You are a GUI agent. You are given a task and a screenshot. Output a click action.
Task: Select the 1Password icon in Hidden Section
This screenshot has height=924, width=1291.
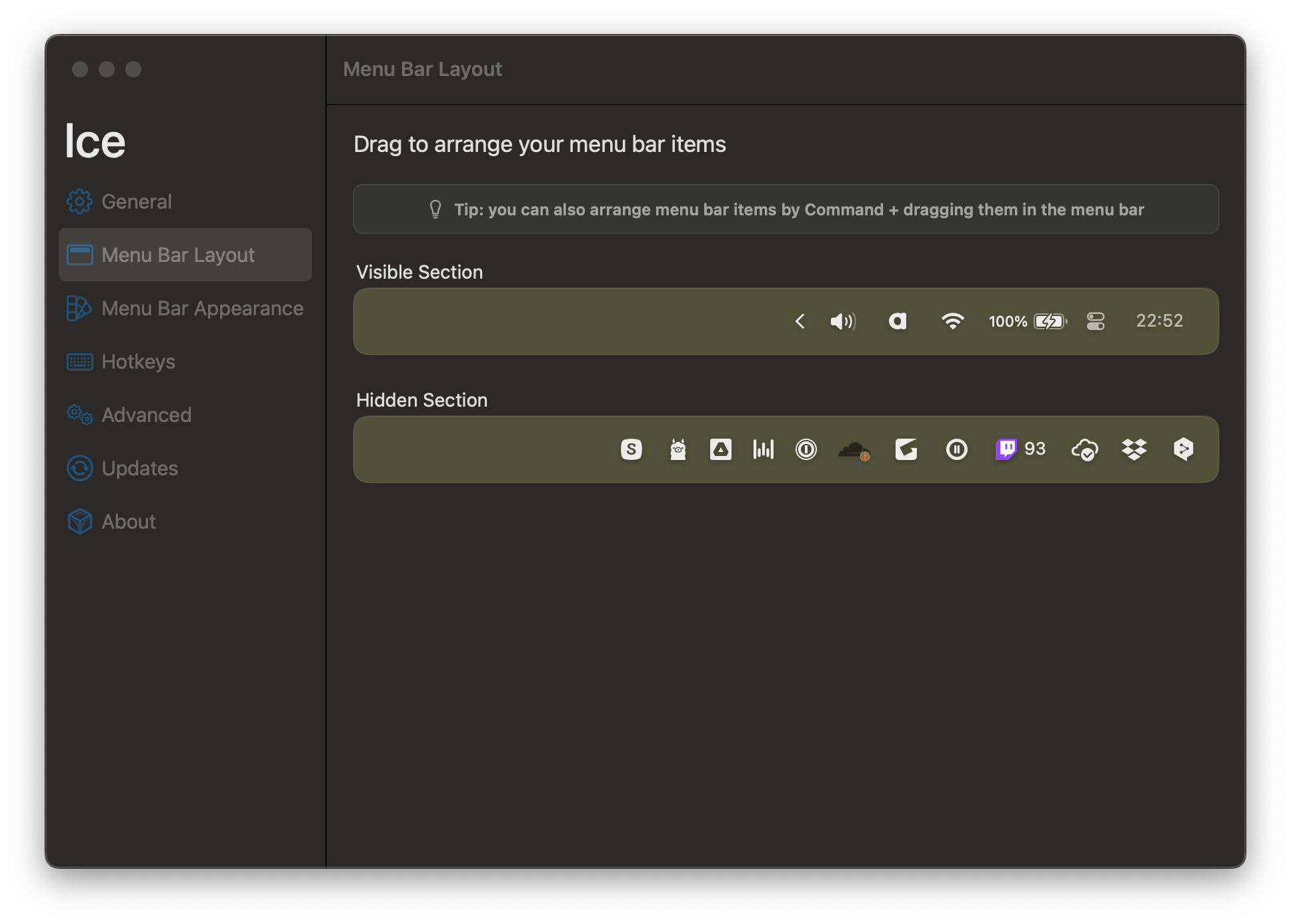[806, 449]
